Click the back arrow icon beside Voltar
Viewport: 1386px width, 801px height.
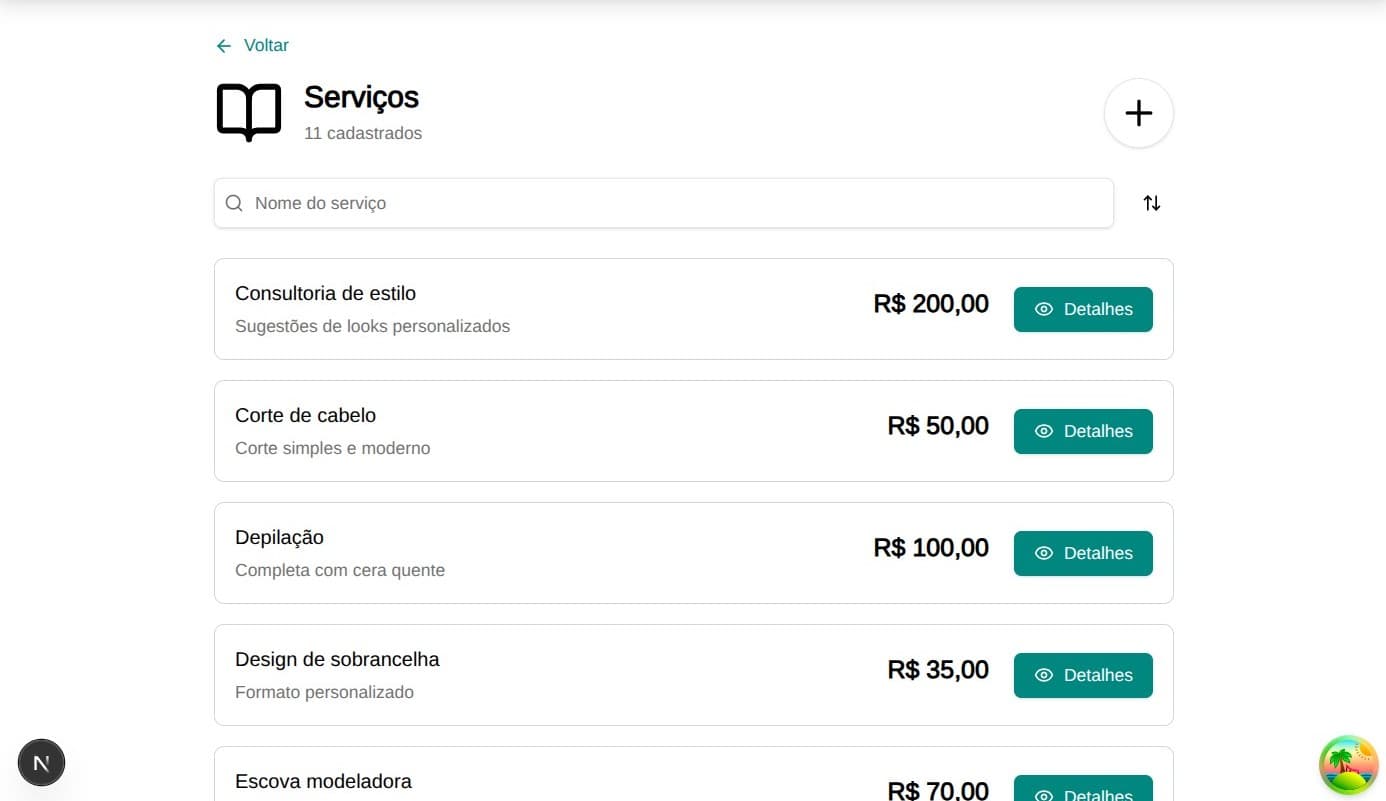224,45
